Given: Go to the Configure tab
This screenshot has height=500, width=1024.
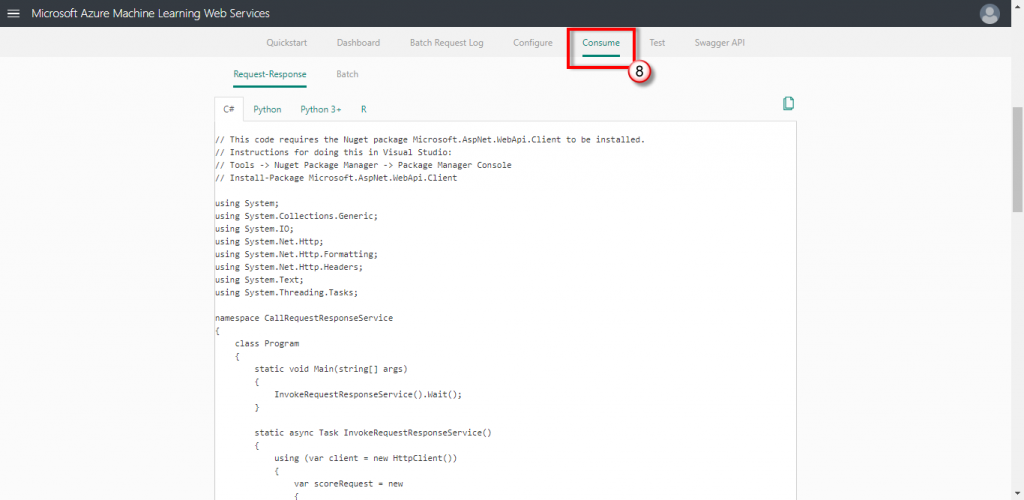Looking at the screenshot, I should point(533,43).
